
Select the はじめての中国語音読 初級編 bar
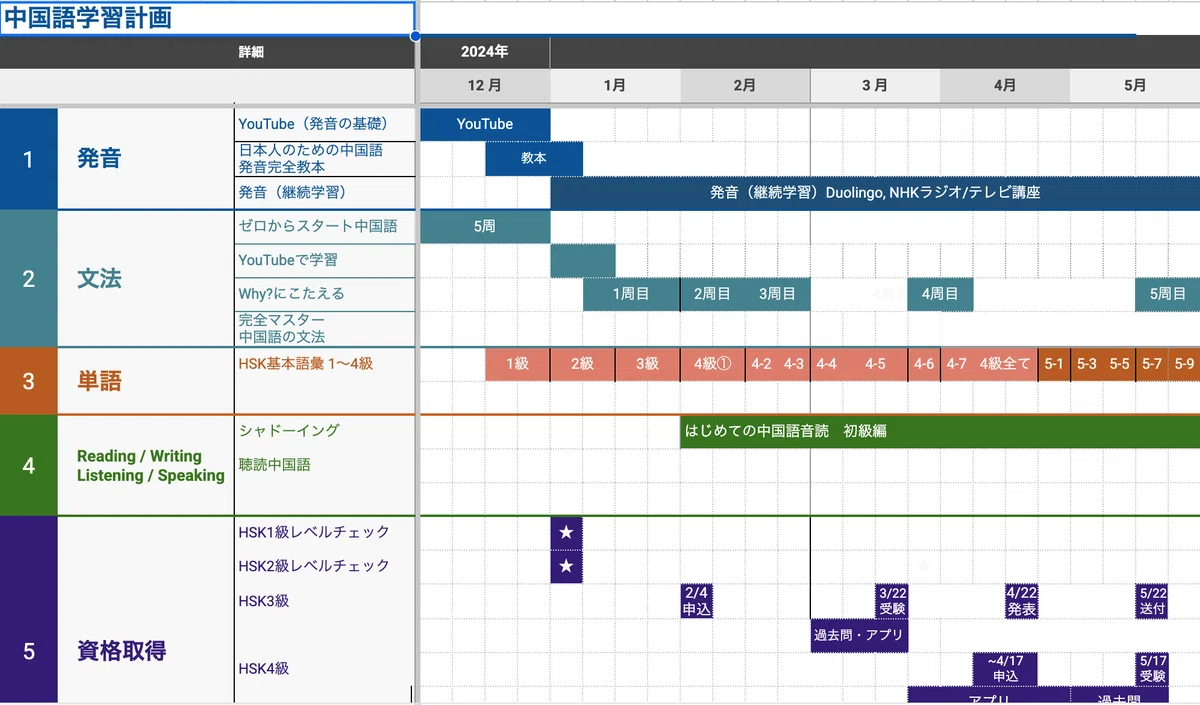click(940, 432)
